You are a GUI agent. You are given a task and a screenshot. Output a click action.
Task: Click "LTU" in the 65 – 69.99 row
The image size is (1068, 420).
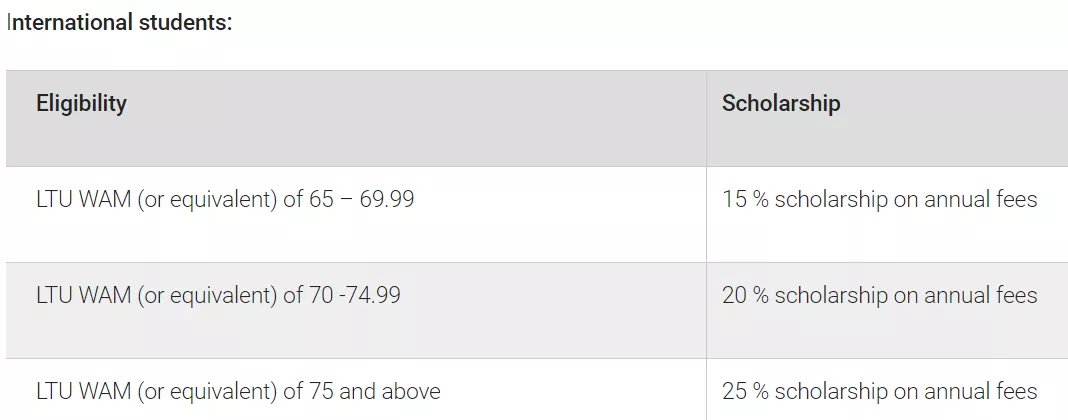coord(55,200)
